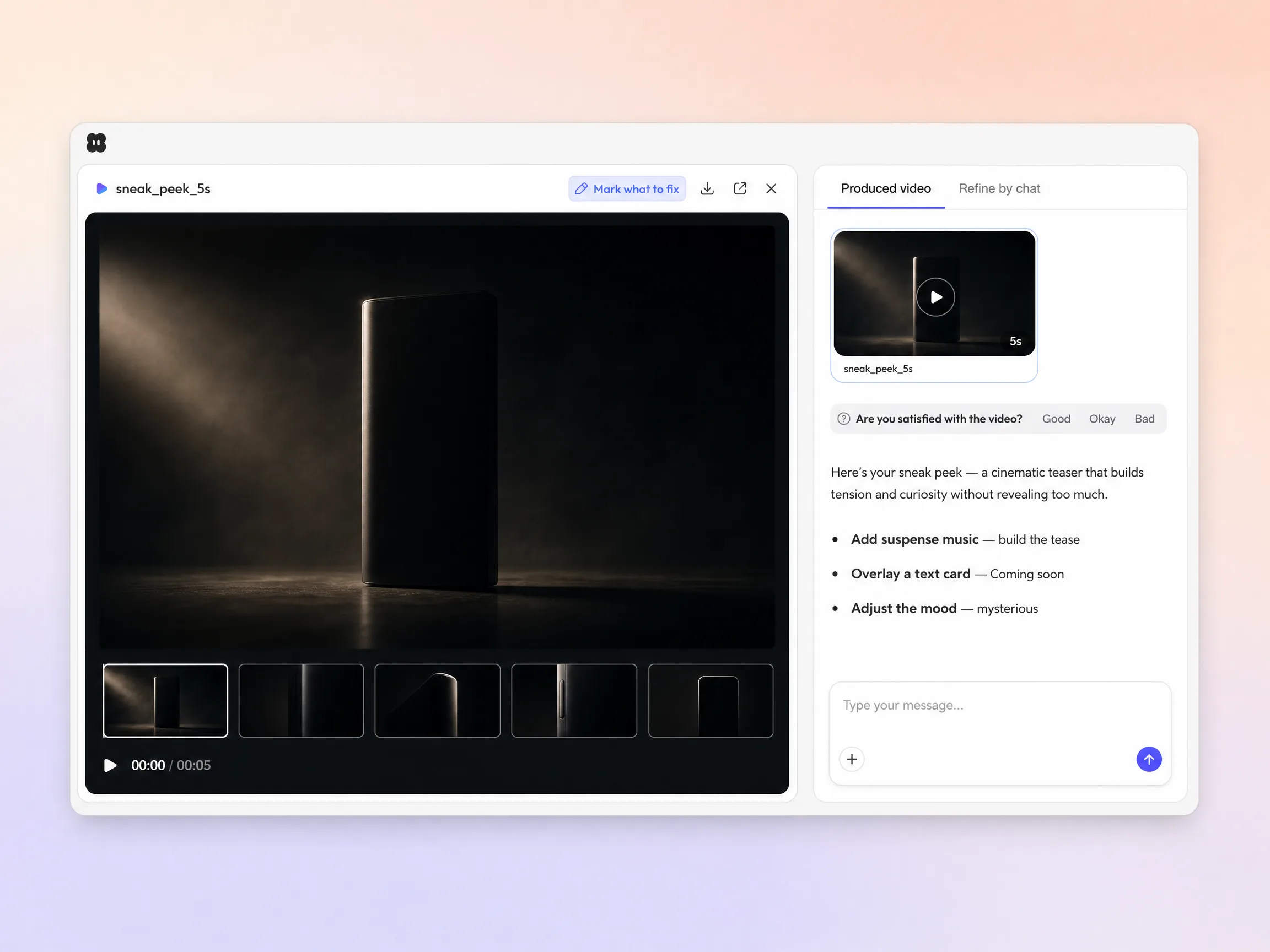
Task: Click the 00:05 total duration text
Action: pos(193,765)
